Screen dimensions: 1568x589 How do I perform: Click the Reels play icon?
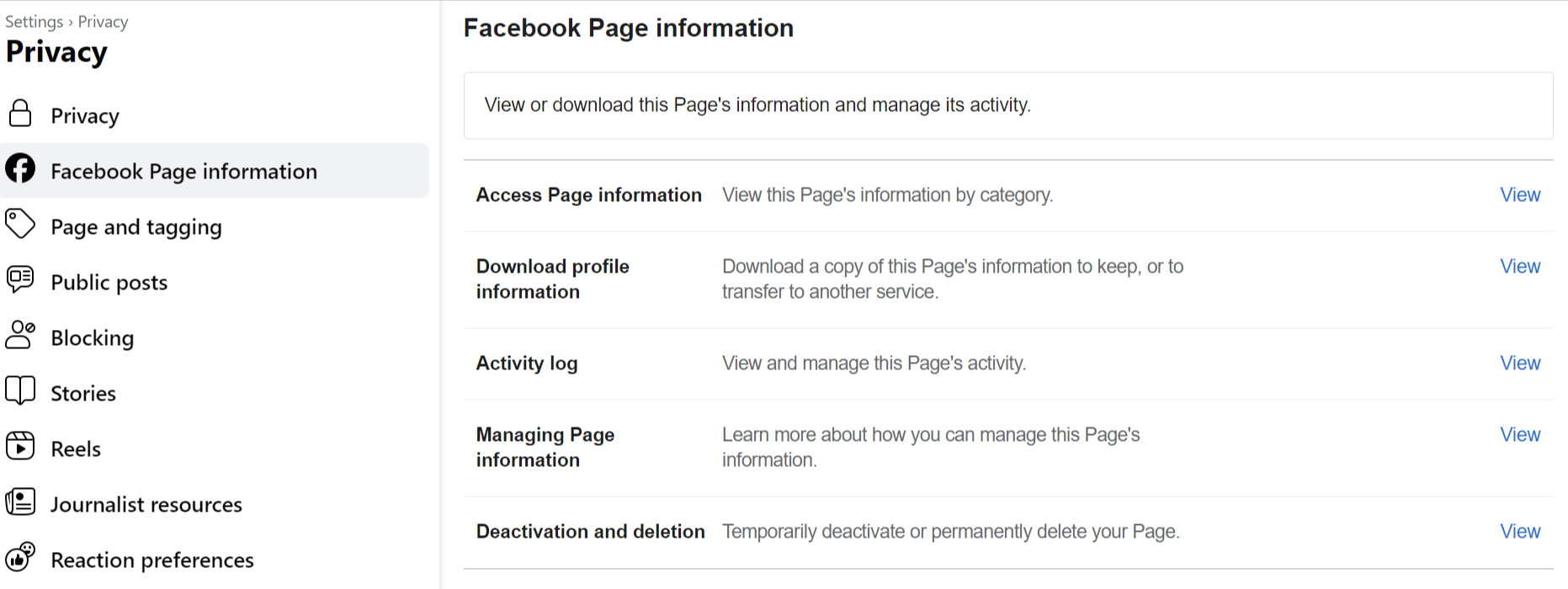[x=20, y=447]
